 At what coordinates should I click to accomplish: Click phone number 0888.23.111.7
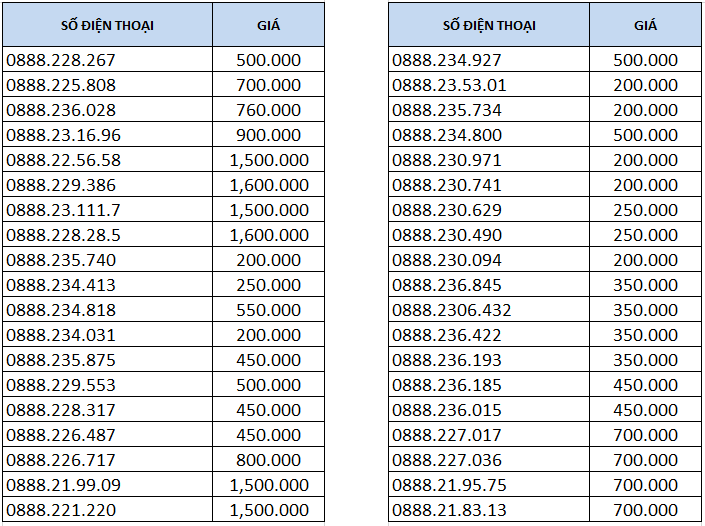point(63,210)
